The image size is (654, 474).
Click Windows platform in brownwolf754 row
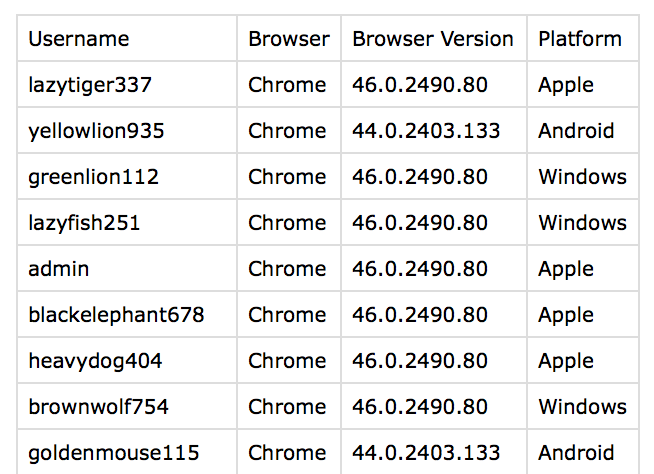click(x=583, y=406)
